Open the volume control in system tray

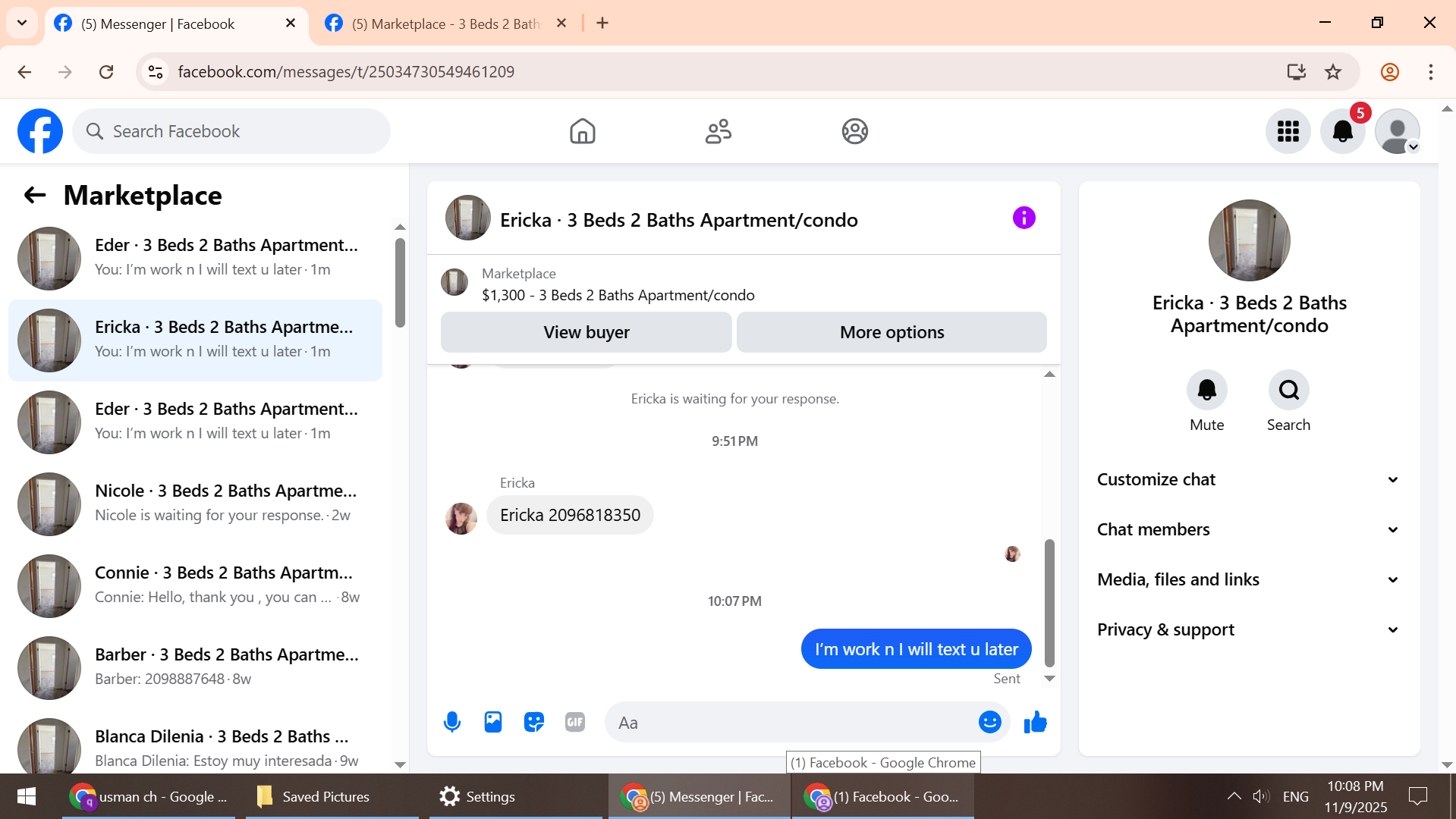[x=1261, y=796]
